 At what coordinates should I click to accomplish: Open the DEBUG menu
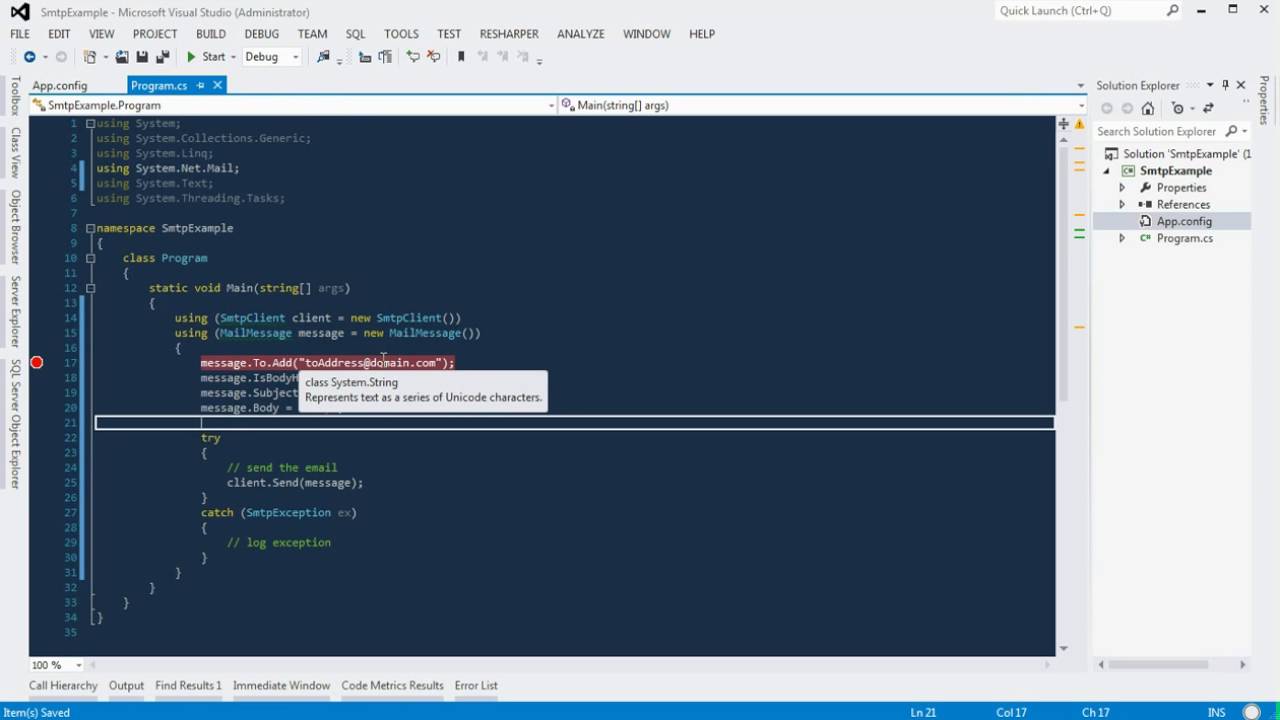pos(262,33)
